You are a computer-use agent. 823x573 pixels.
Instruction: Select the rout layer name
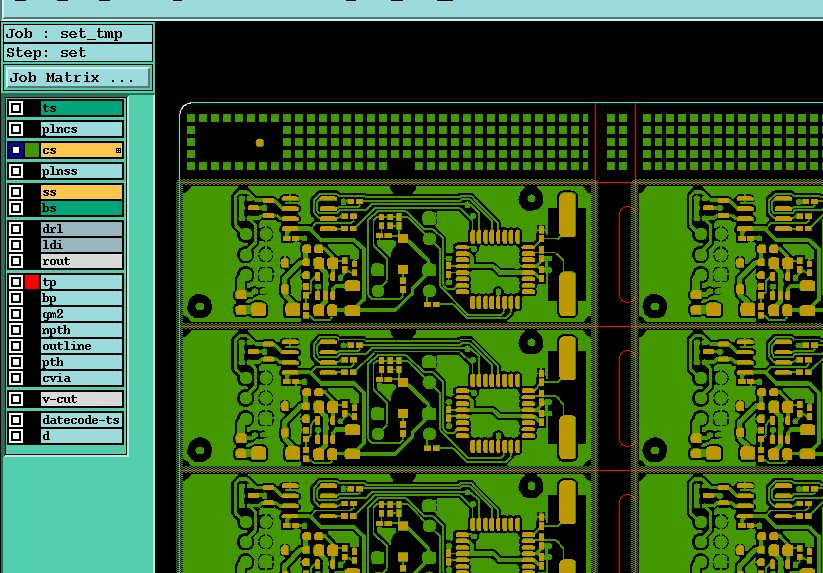coord(82,261)
